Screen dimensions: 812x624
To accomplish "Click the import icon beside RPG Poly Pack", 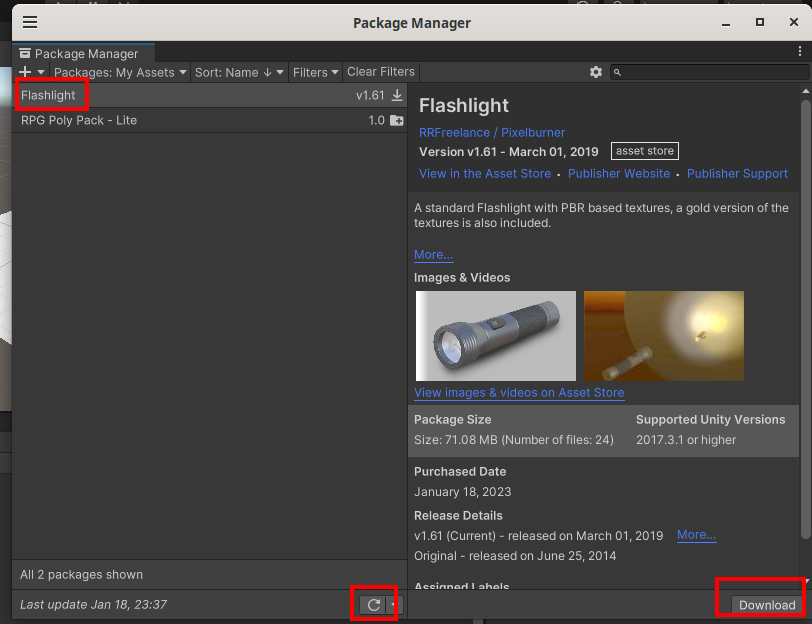I will pos(397,120).
